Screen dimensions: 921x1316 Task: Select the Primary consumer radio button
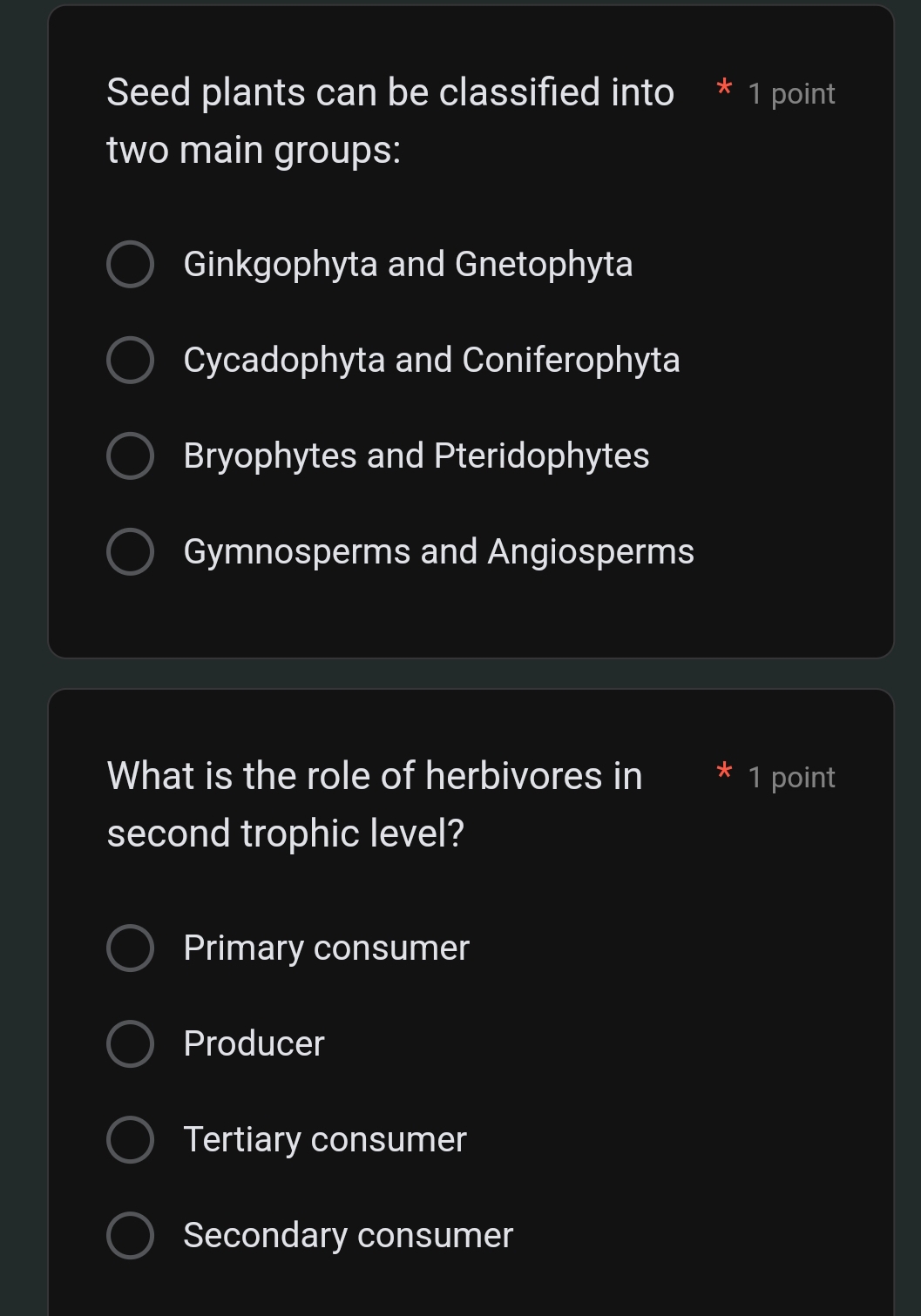tap(131, 948)
